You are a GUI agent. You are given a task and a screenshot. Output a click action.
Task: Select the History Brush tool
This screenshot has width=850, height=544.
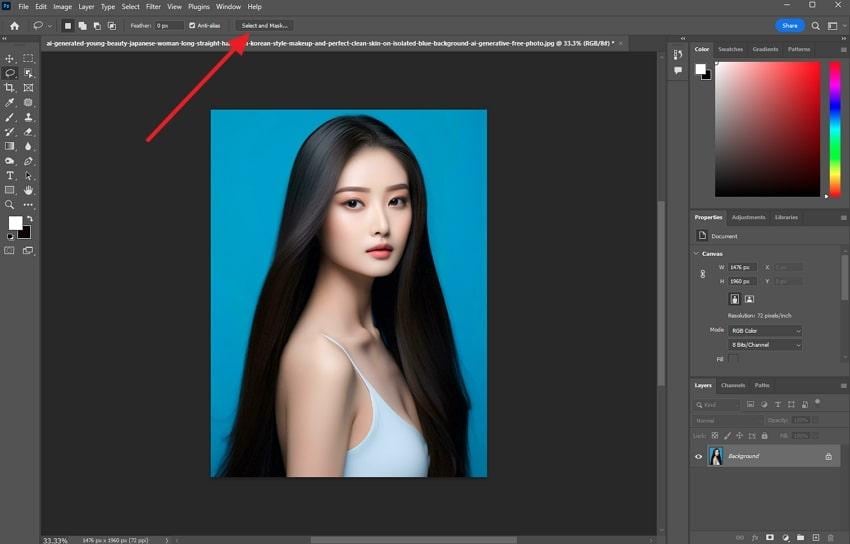[10, 132]
